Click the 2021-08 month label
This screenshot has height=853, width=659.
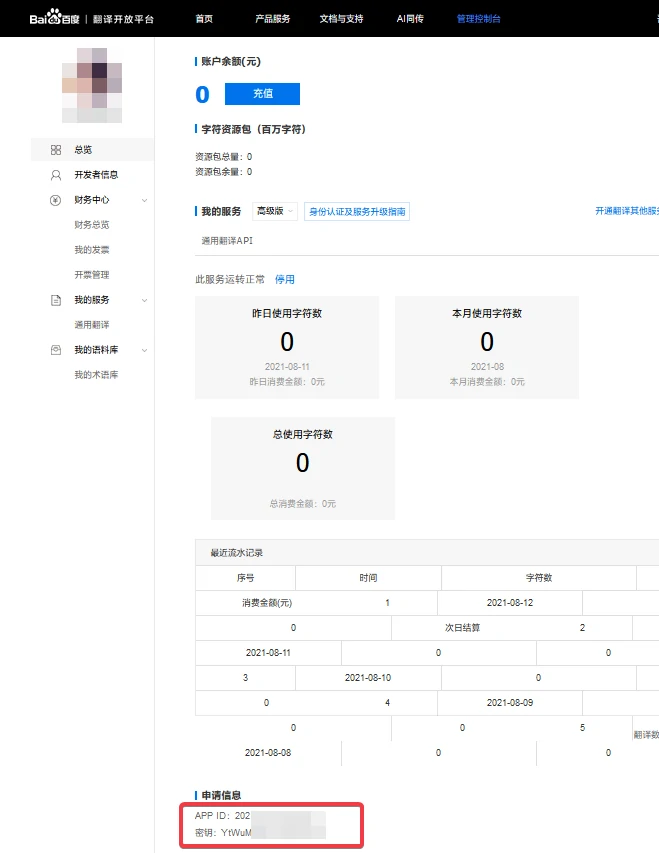(487, 367)
